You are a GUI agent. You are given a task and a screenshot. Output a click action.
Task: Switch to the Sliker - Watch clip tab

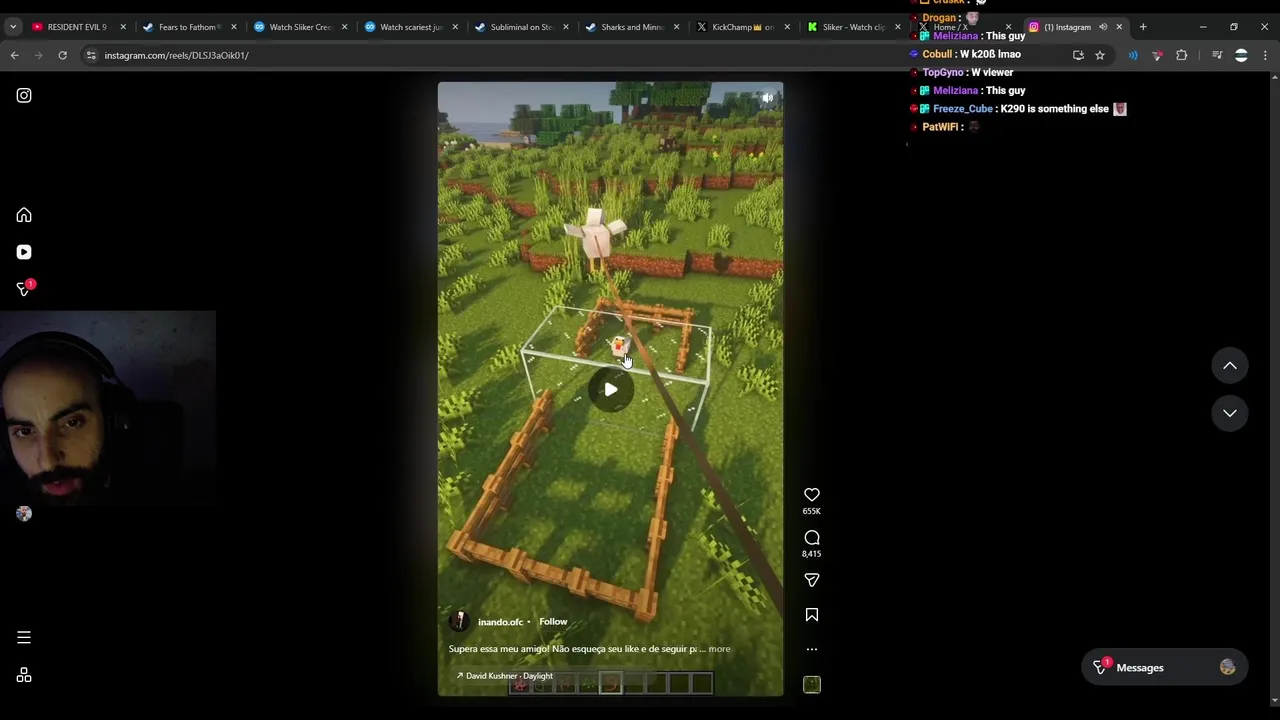pos(852,27)
